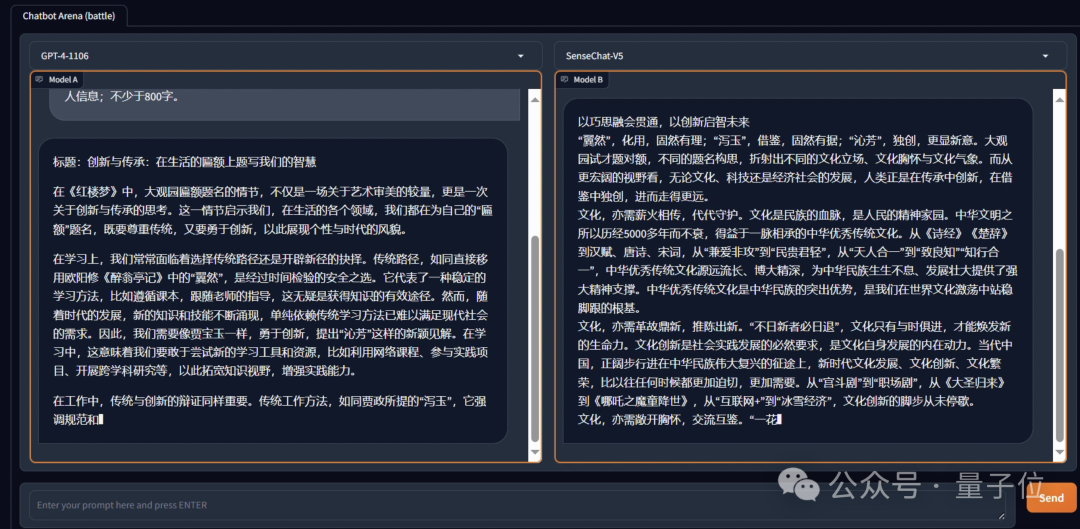This screenshot has width=1080, height=529.
Task: Click the Model B scrollbar up arrow
Action: (1059, 97)
